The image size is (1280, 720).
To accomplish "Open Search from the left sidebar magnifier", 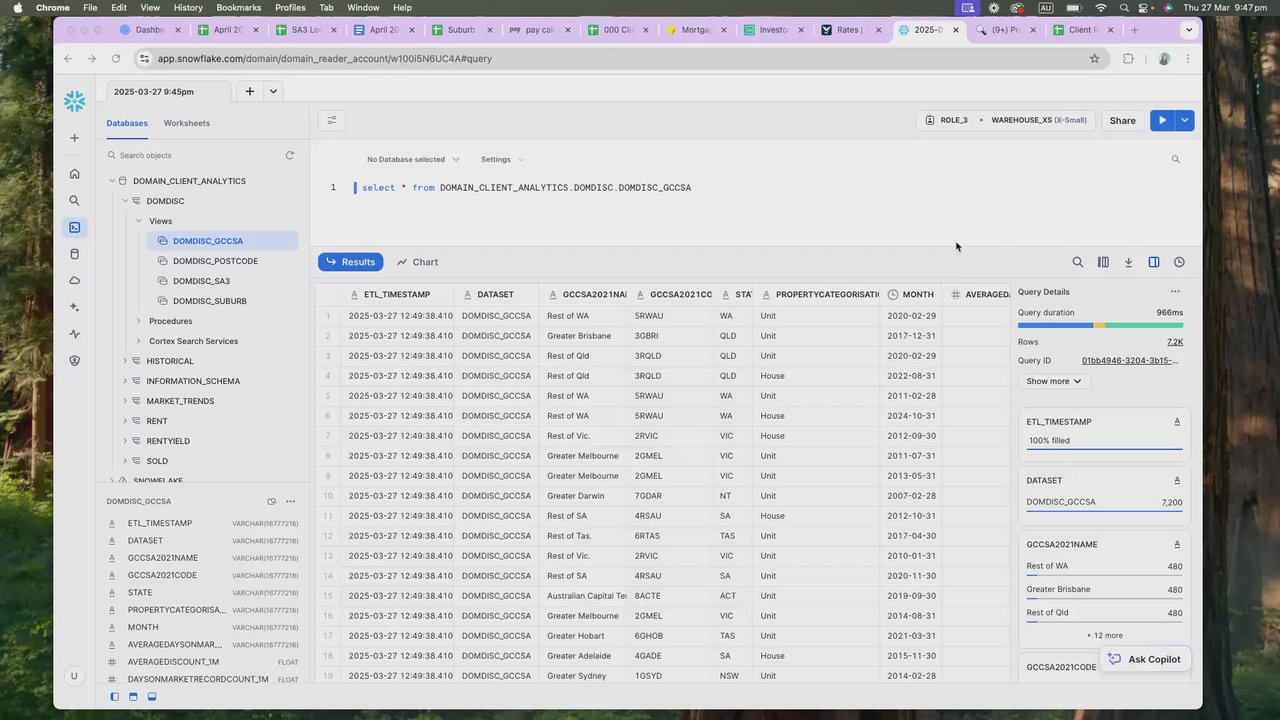I will coord(74,201).
